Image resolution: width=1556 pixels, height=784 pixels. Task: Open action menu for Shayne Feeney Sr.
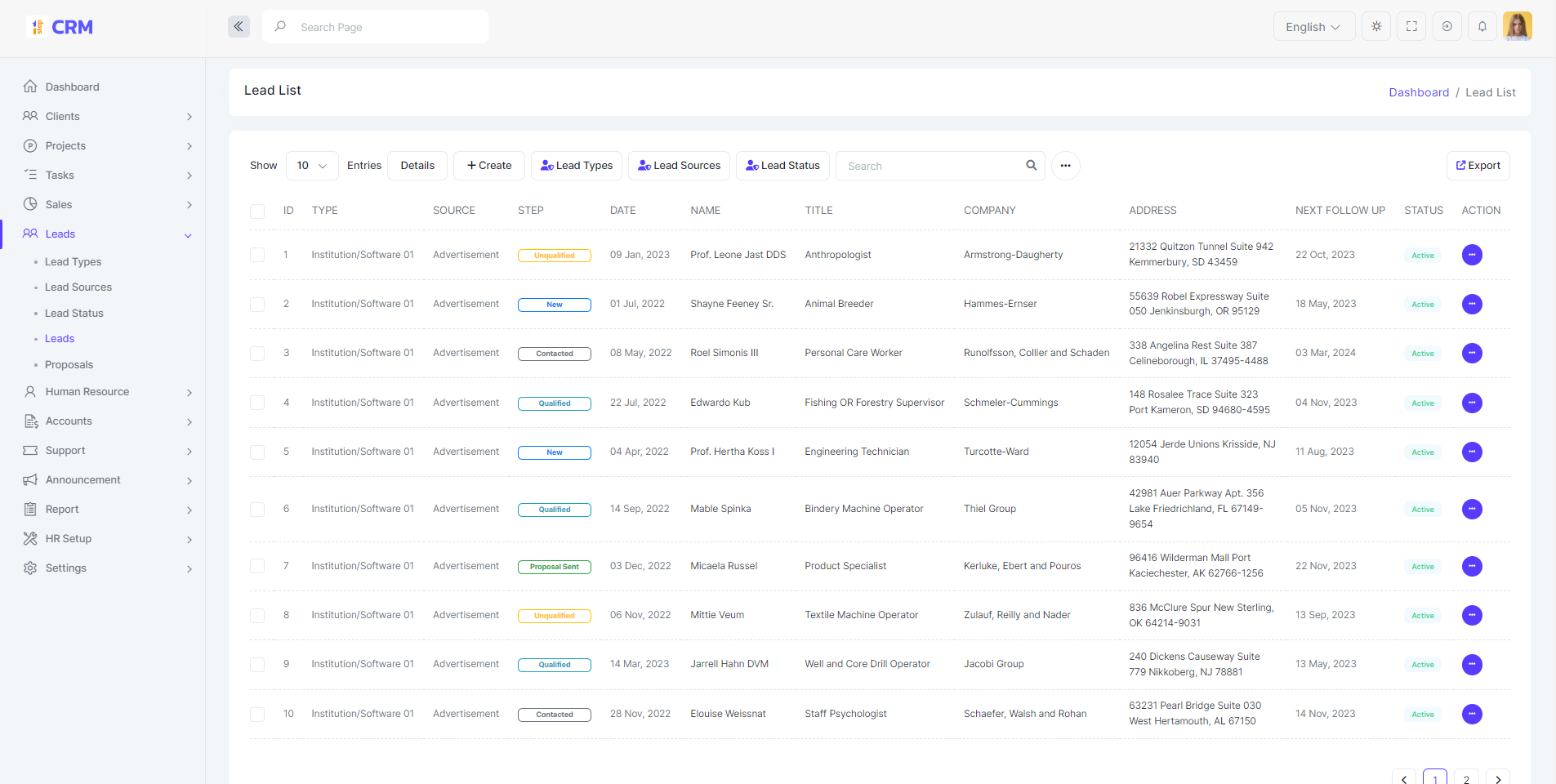pos(1472,304)
